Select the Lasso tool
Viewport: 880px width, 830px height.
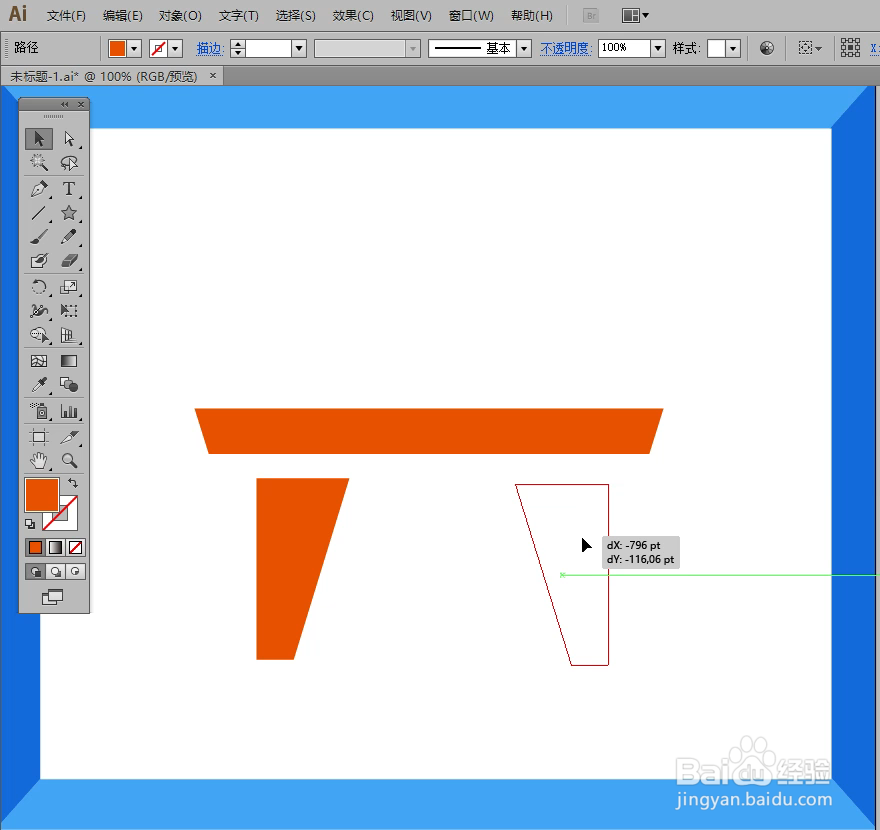point(69,163)
